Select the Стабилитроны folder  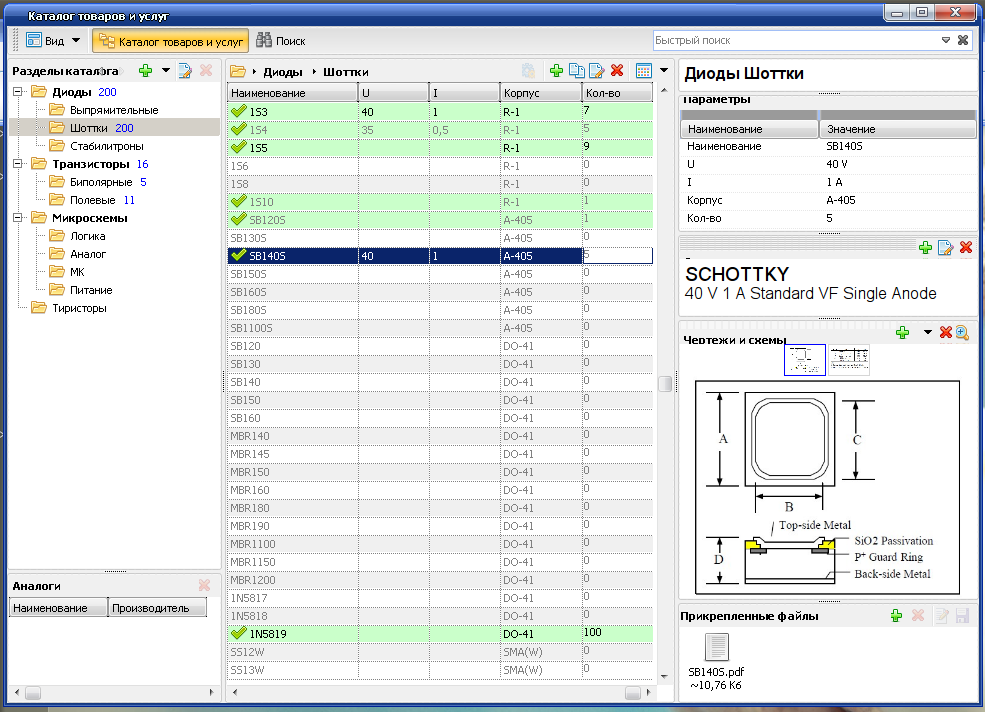point(97,146)
